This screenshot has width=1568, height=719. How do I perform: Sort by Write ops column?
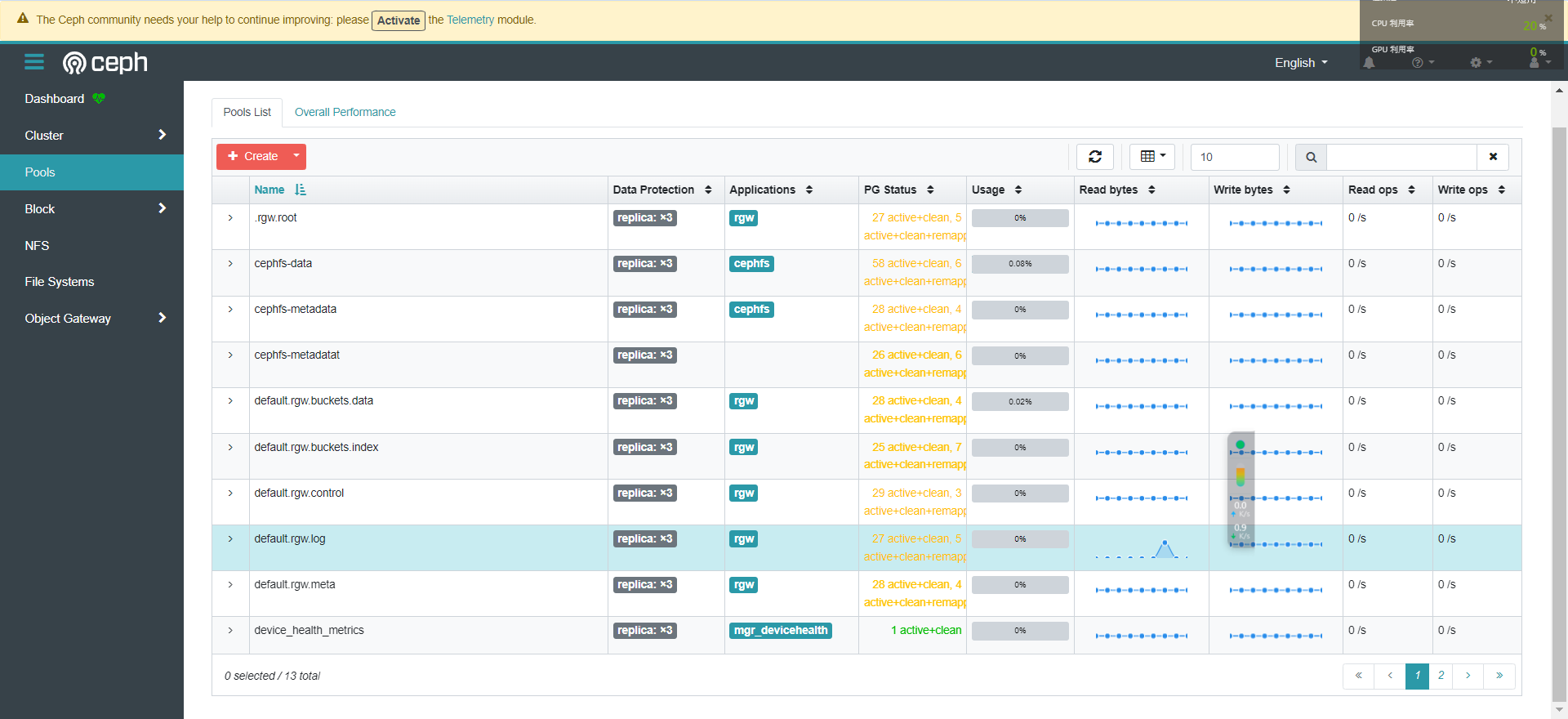pyautogui.click(x=1472, y=190)
